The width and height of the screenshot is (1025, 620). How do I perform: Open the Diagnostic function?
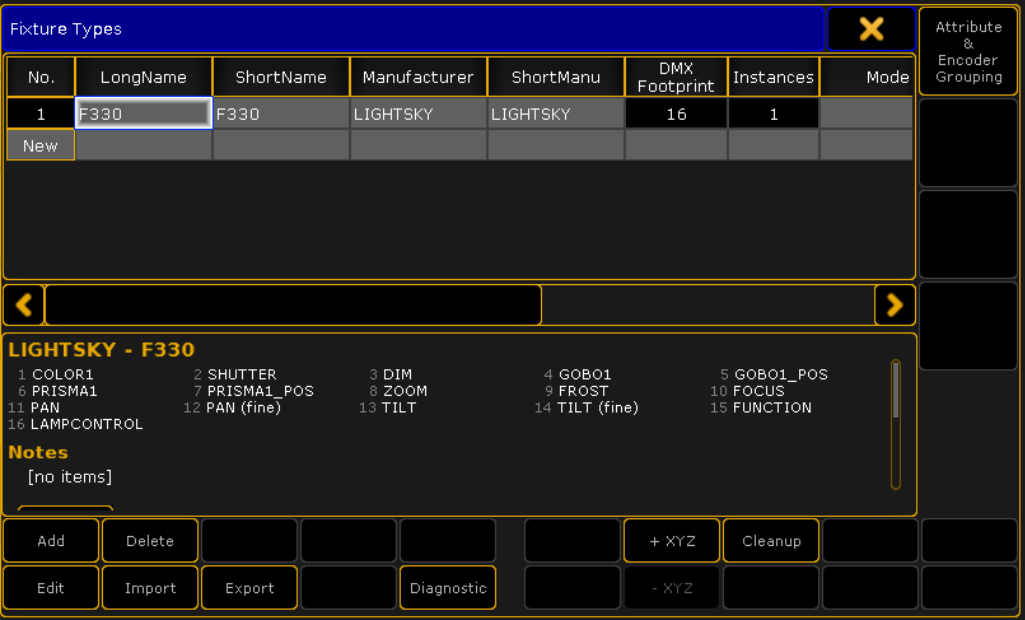[448, 588]
